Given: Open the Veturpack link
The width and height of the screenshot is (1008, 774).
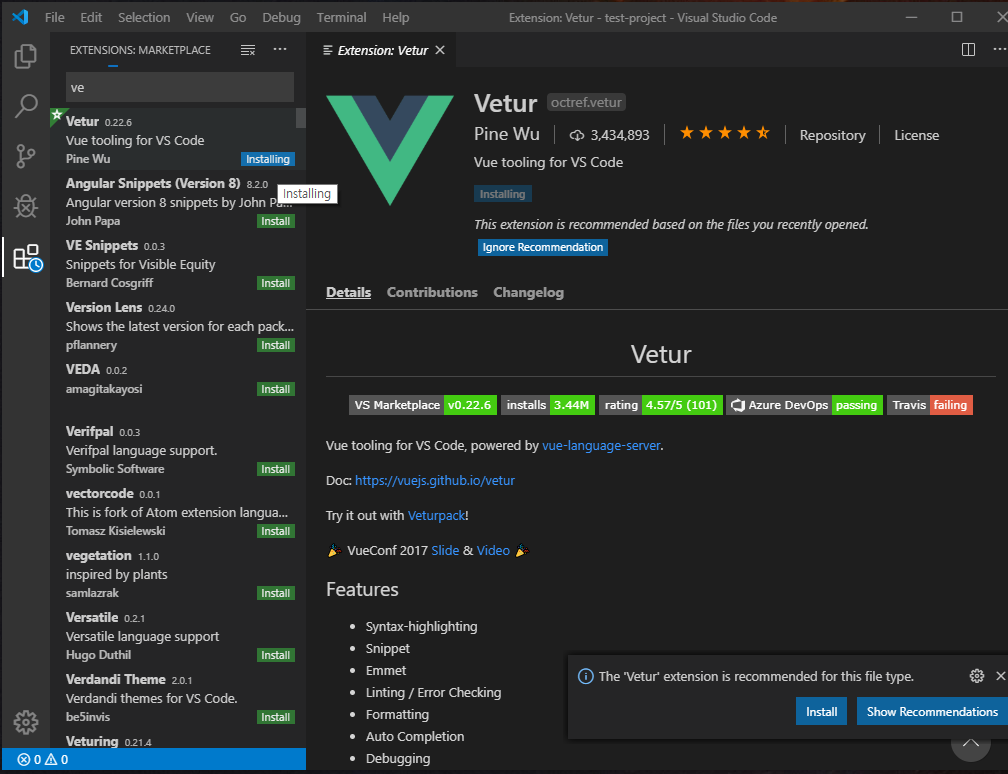Looking at the screenshot, I should pyautogui.click(x=436, y=516).
